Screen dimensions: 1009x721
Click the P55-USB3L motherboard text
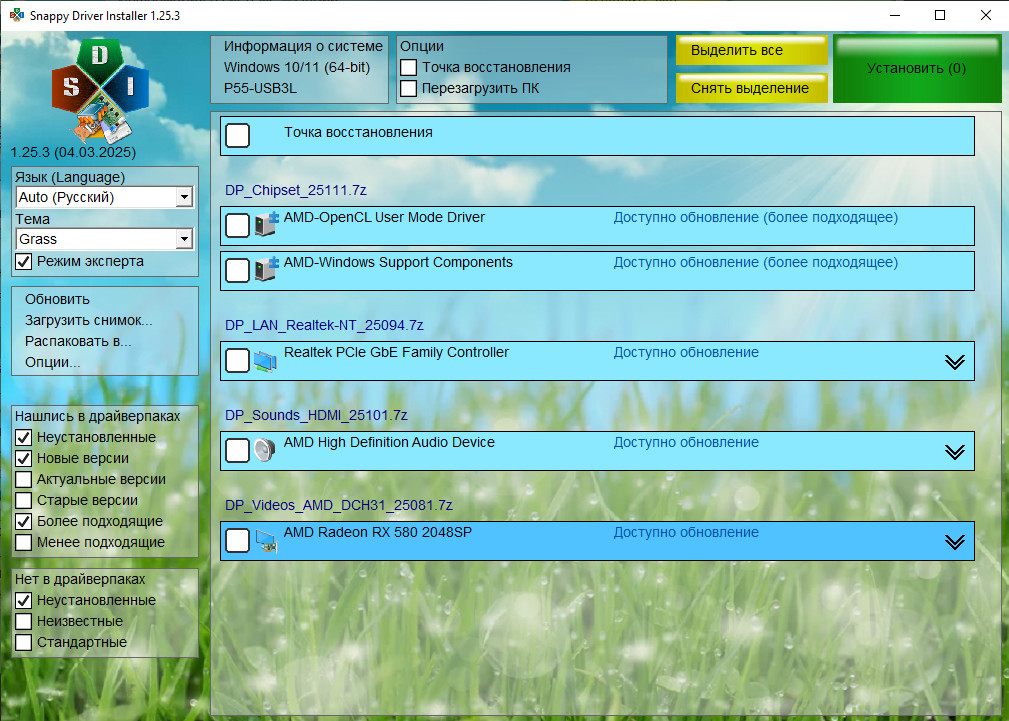click(260, 89)
